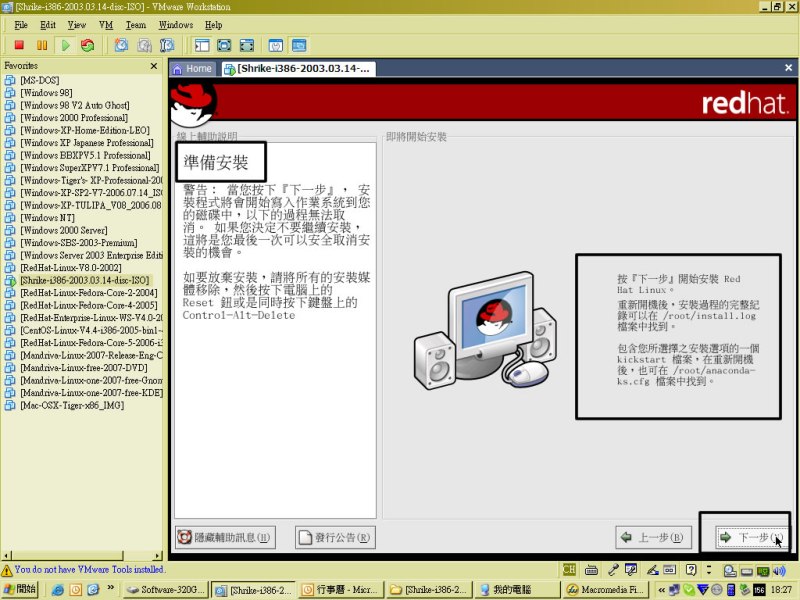This screenshot has height=600, width=800.
Task: Click the IME help question mark icon
Action: [691, 569]
